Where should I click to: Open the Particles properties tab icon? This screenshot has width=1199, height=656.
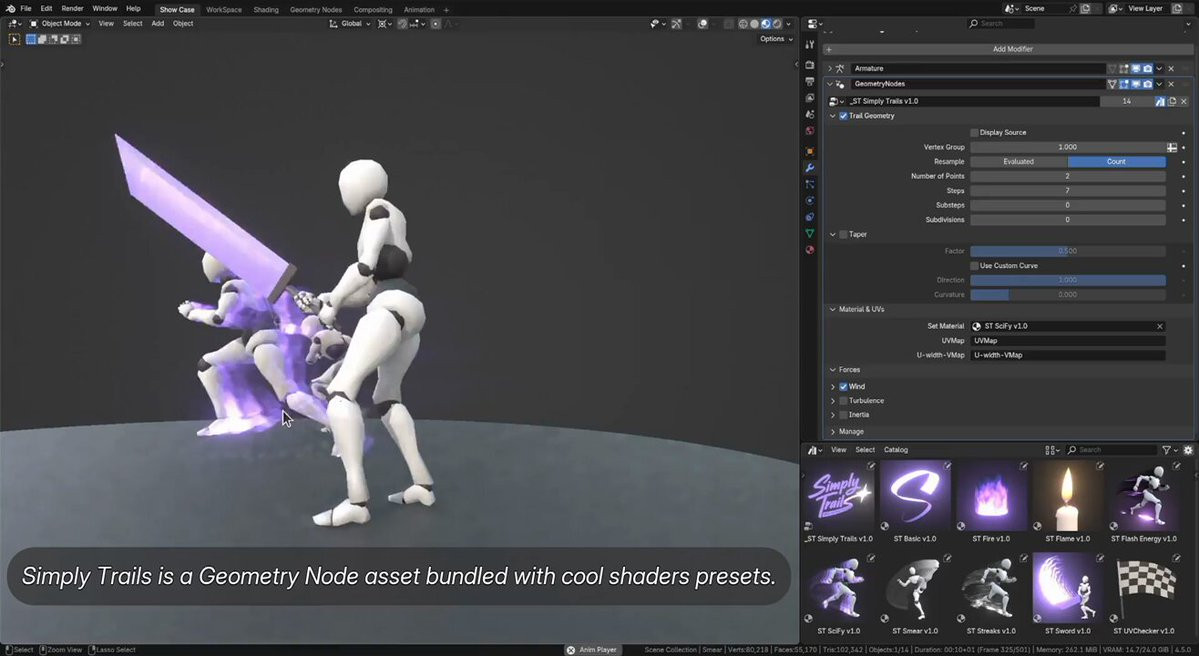(x=810, y=184)
